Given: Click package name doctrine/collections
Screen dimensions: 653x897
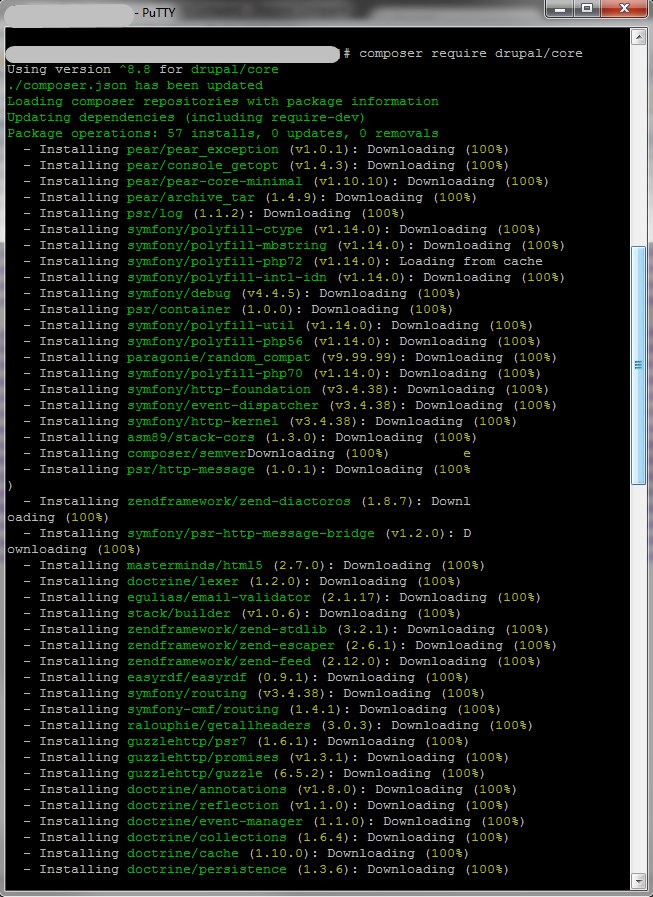Looking at the screenshot, I should (x=207, y=838).
